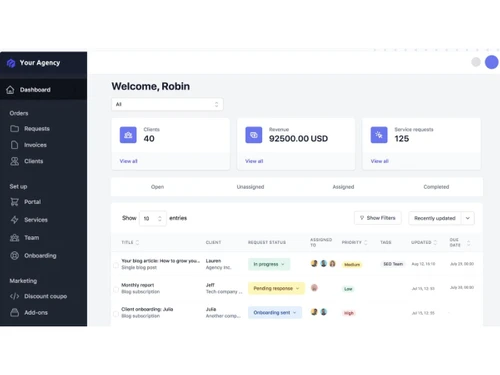Click View all under Service requests card
Viewport: 500px width, 375px height.
(x=379, y=161)
